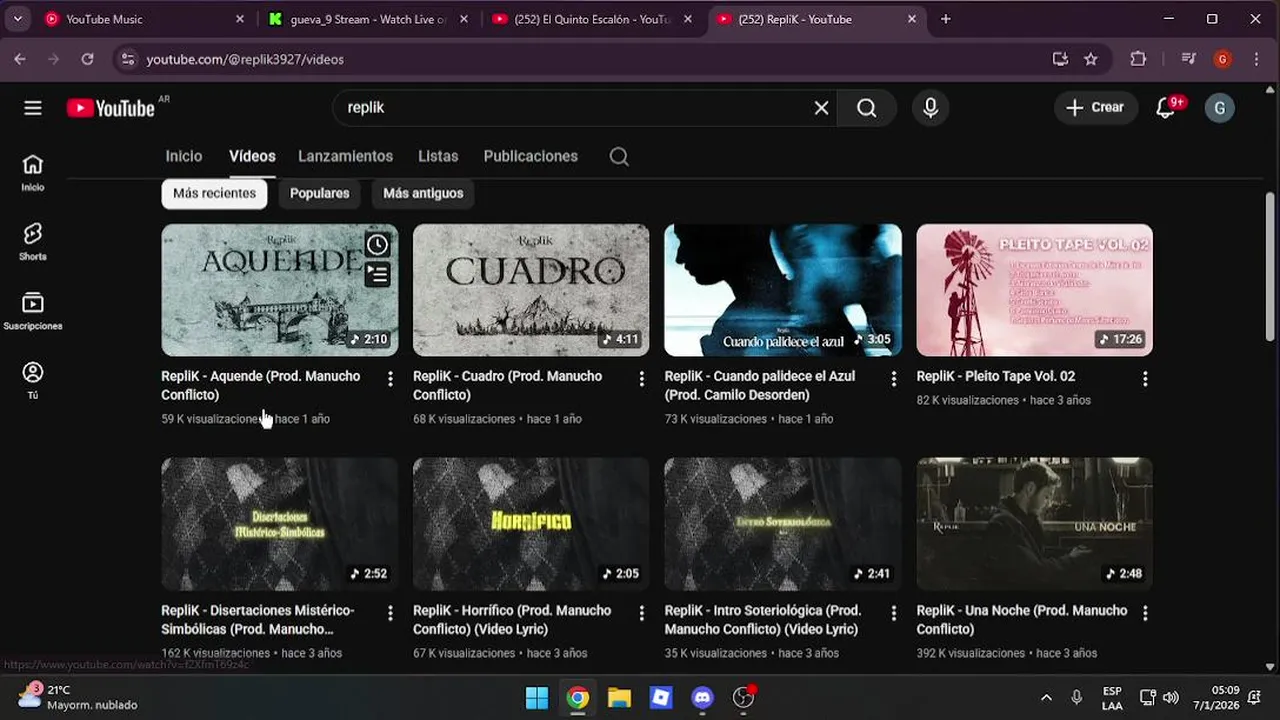Open RepliK - Pleito Tape Vol. 02 title
The height and width of the screenshot is (720, 1280).
(x=996, y=376)
